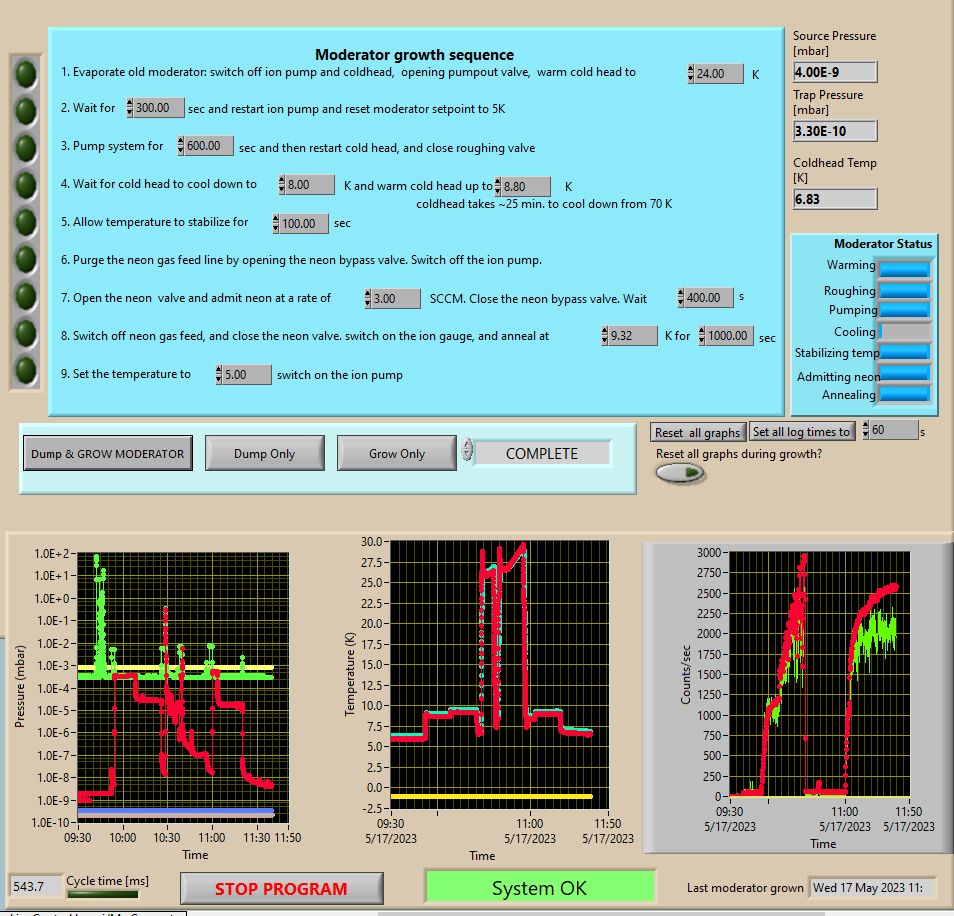The image size is (954, 916).
Task: Click the Warming status bar
Action: [905, 268]
